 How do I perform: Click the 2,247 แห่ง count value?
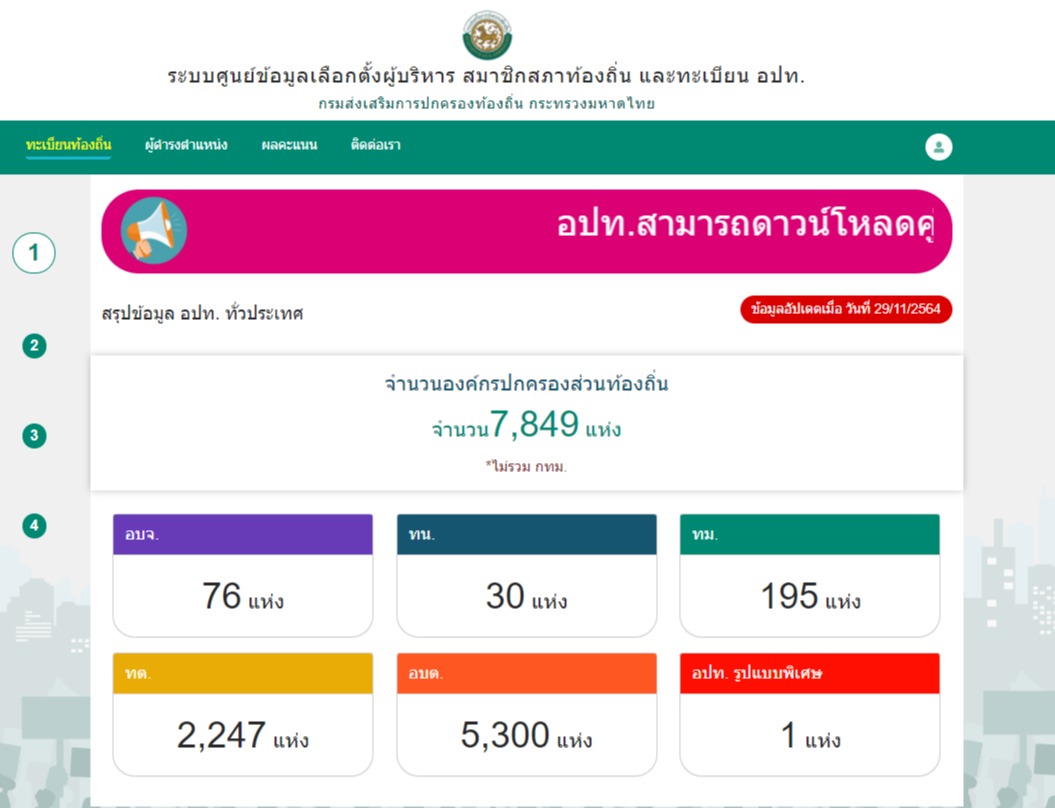(x=243, y=735)
